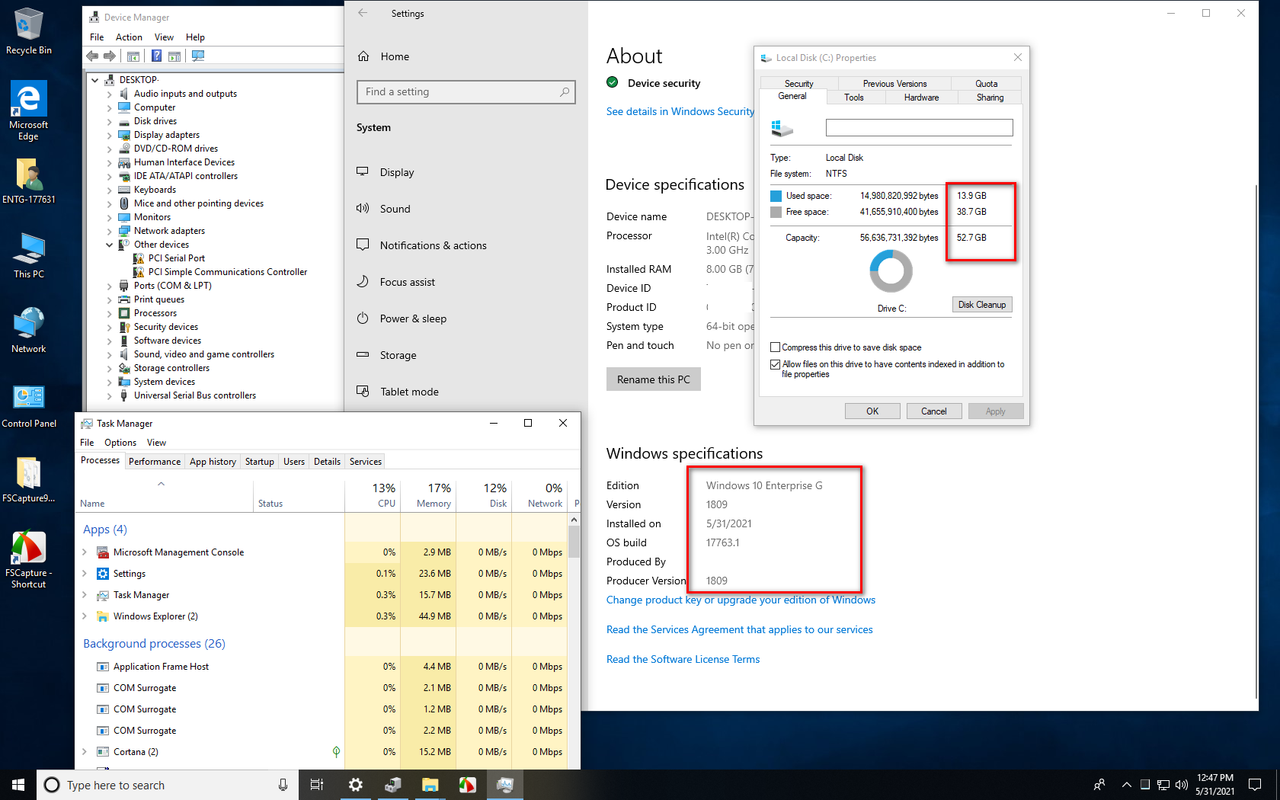Image resolution: width=1280 pixels, height=800 pixels.
Task: Switch to Startup tab in Task Manager
Action: tap(260, 461)
